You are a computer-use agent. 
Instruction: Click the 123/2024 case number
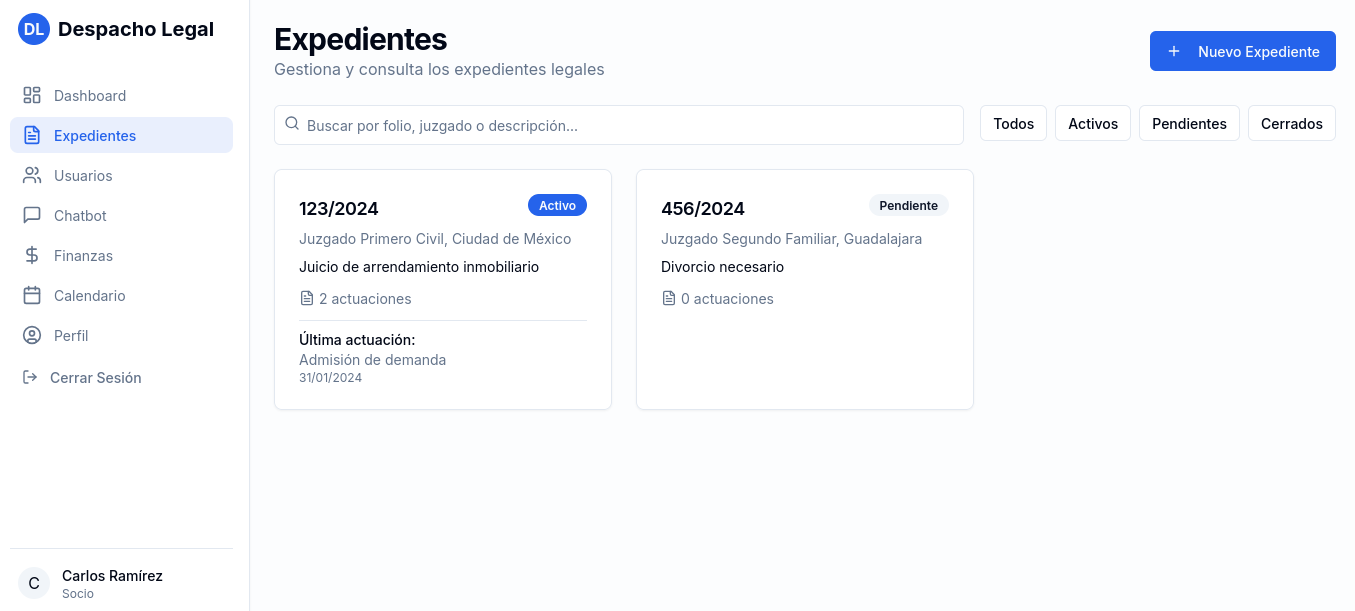339,208
